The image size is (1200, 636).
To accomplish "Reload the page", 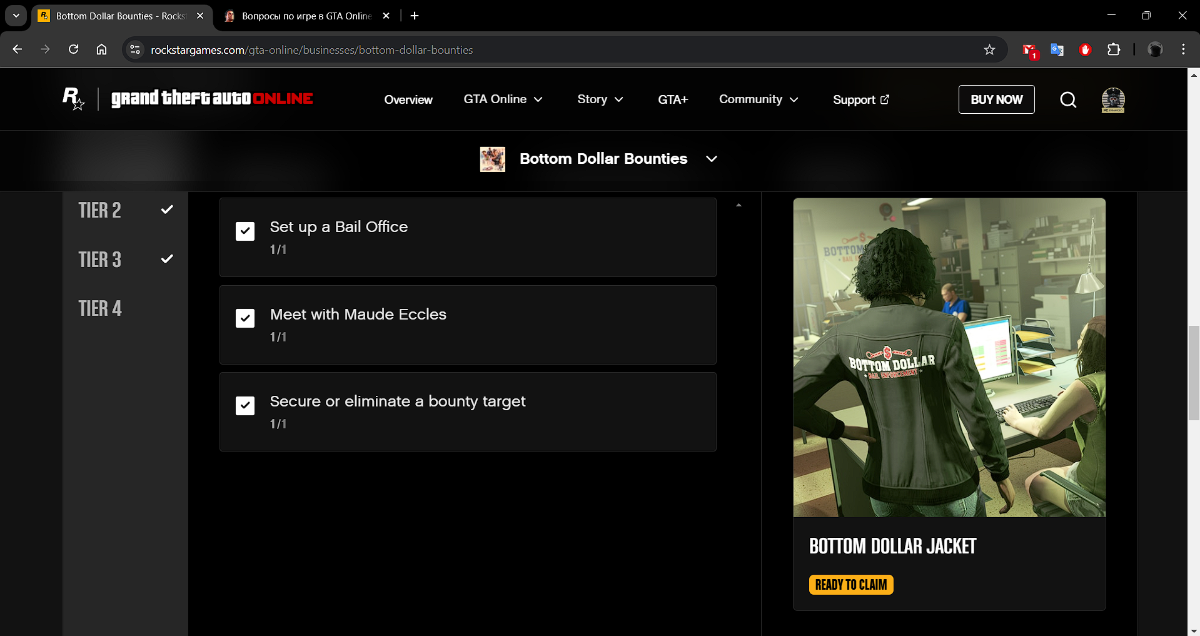I will point(73,49).
